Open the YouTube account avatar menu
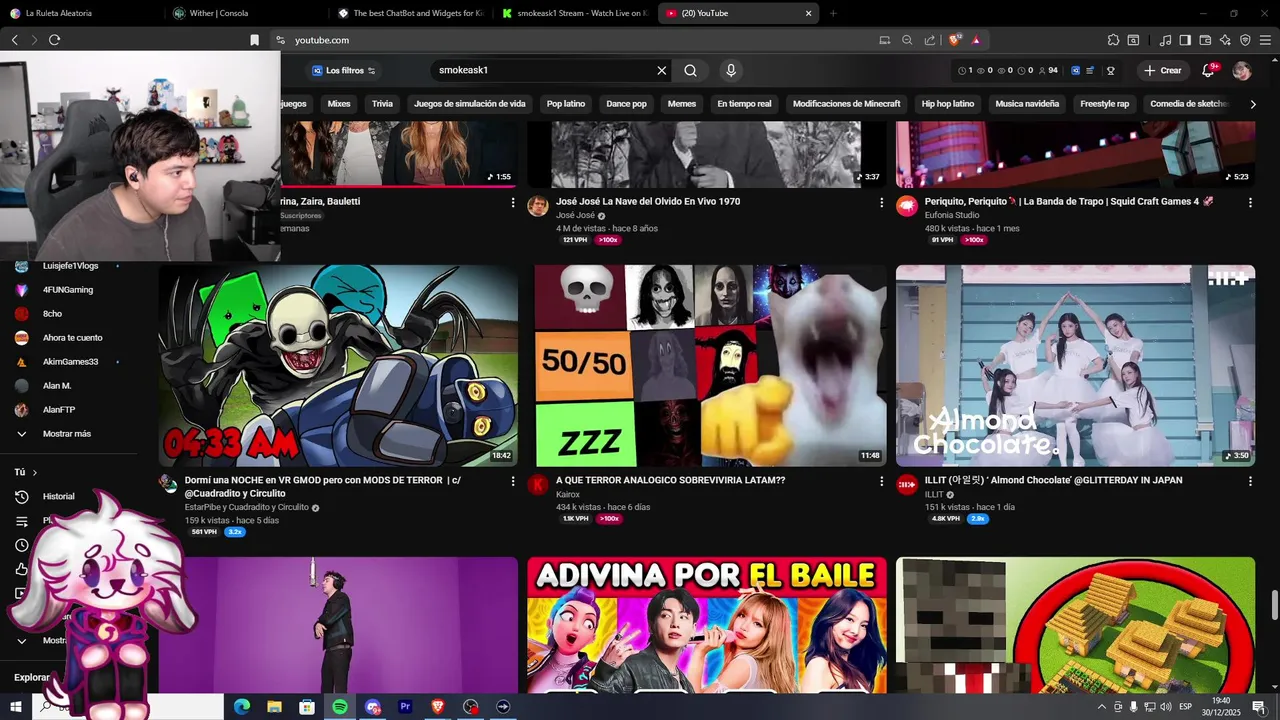The height and width of the screenshot is (720, 1280). click(x=1242, y=70)
